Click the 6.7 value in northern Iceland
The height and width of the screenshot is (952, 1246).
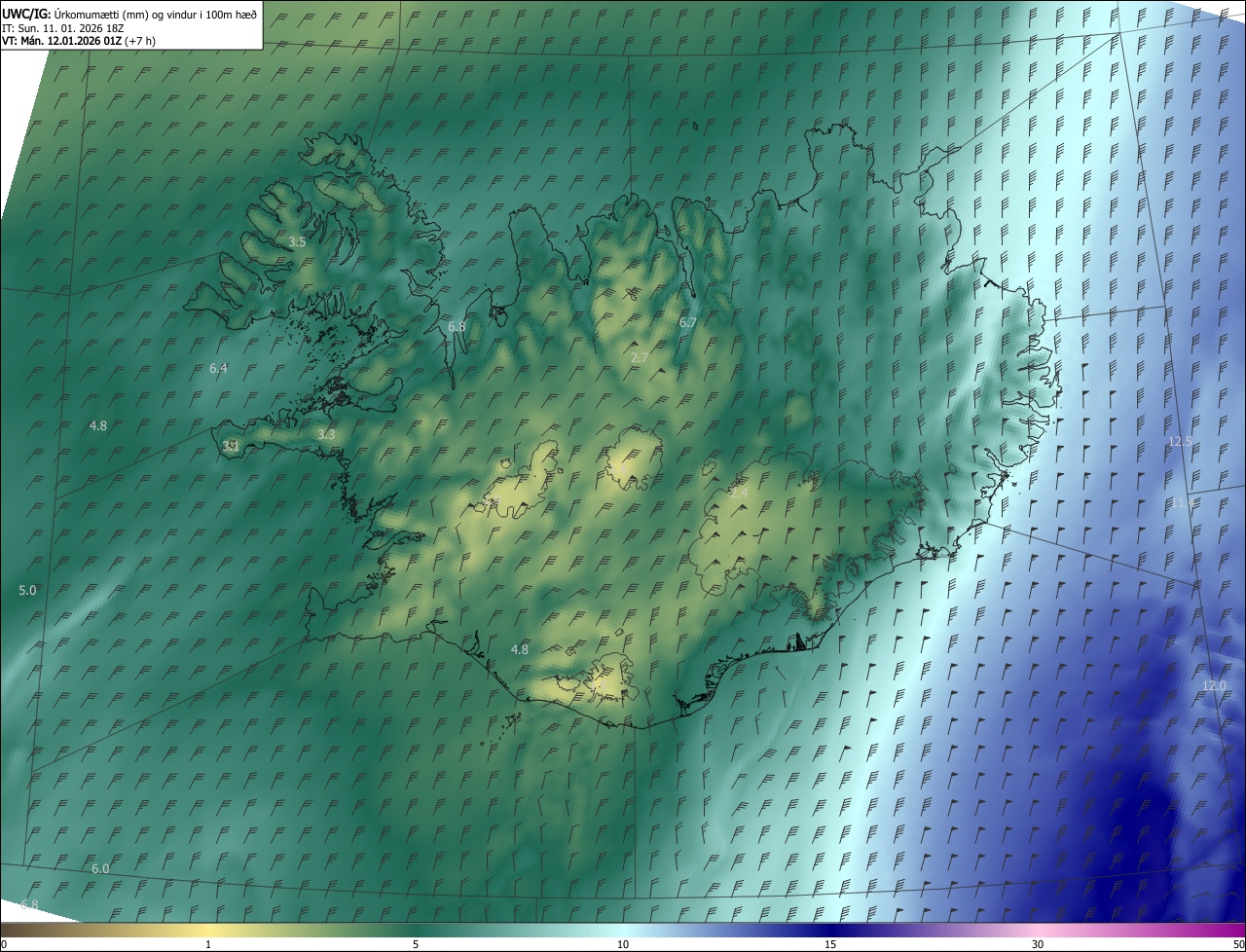688,322
